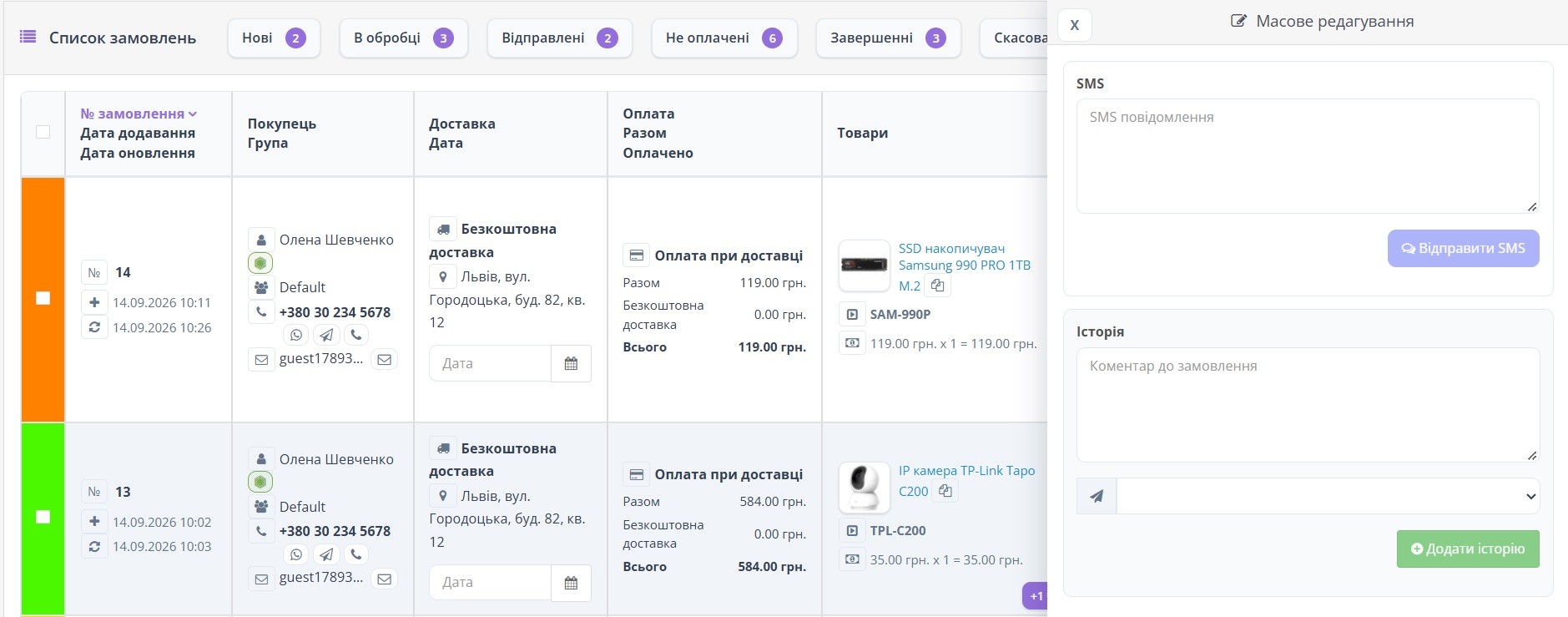1568x617 pixels.
Task: Click the Telegram icon in order 14
Action: (x=326, y=335)
